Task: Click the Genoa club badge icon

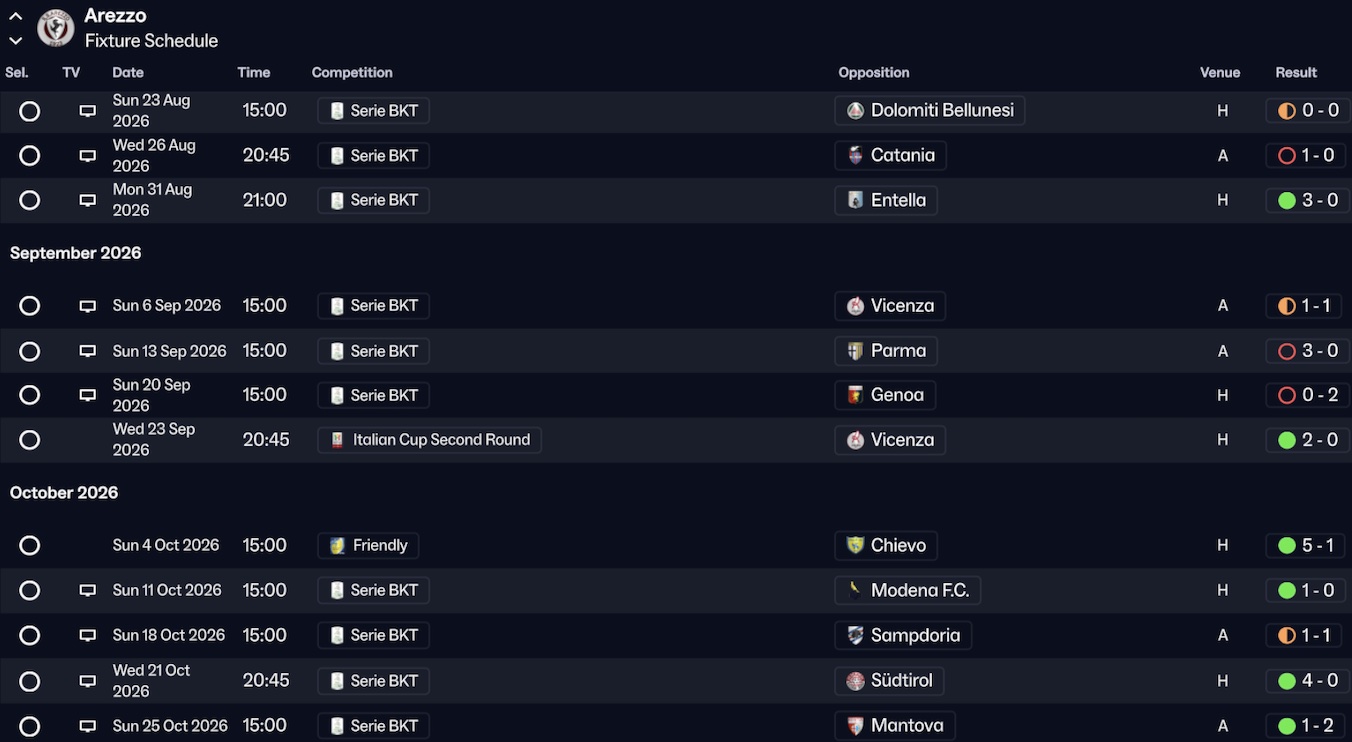Action: (x=855, y=395)
